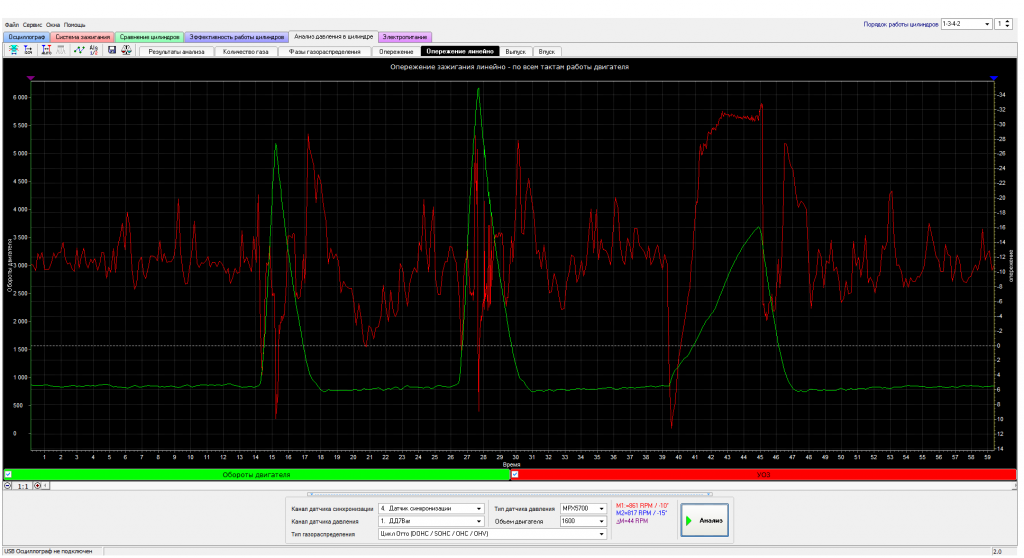Screen dimensions: 1024x558
Task: Open the Помощь menu
Action: click(74, 25)
